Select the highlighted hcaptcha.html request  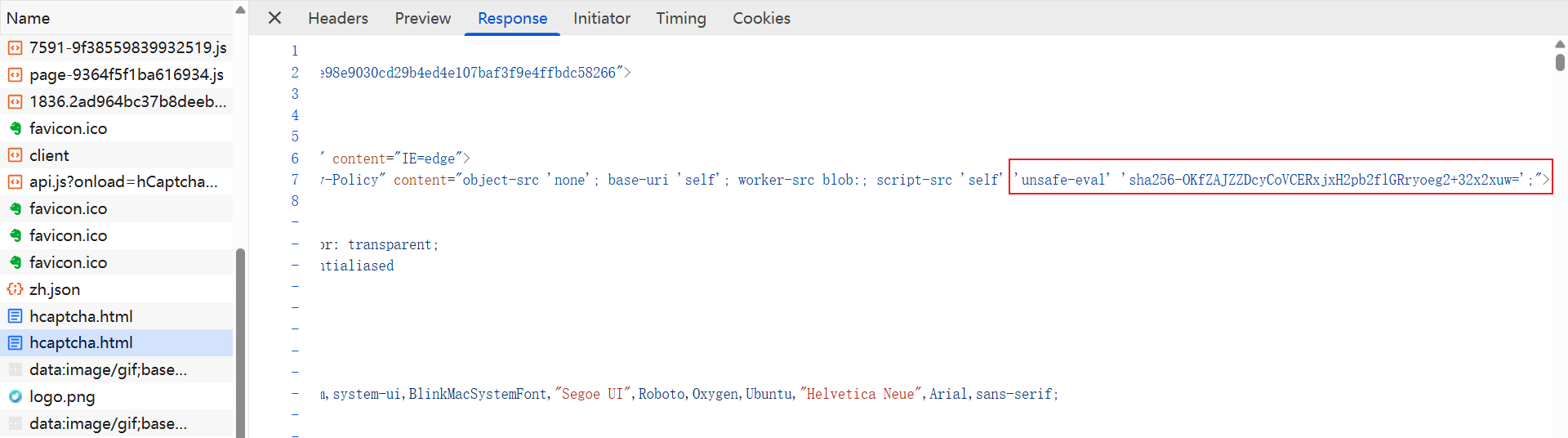point(81,343)
